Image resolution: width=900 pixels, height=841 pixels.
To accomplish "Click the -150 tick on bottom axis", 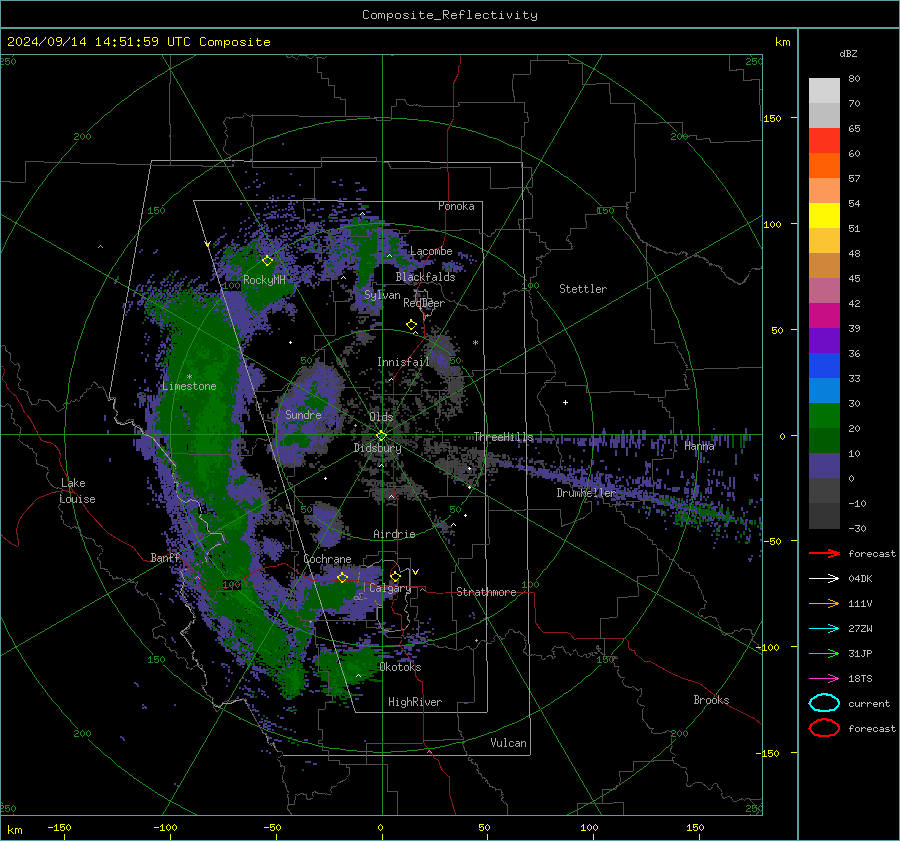I will coord(59,827).
